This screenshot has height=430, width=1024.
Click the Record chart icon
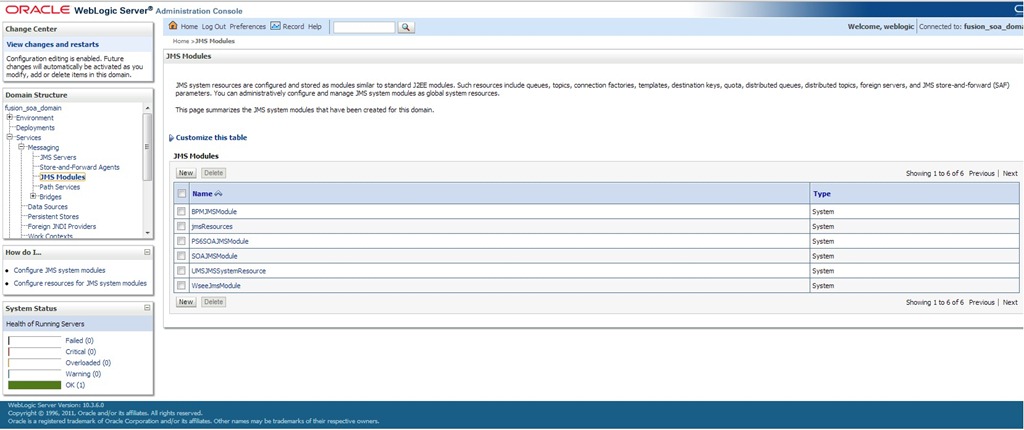[x=275, y=26]
